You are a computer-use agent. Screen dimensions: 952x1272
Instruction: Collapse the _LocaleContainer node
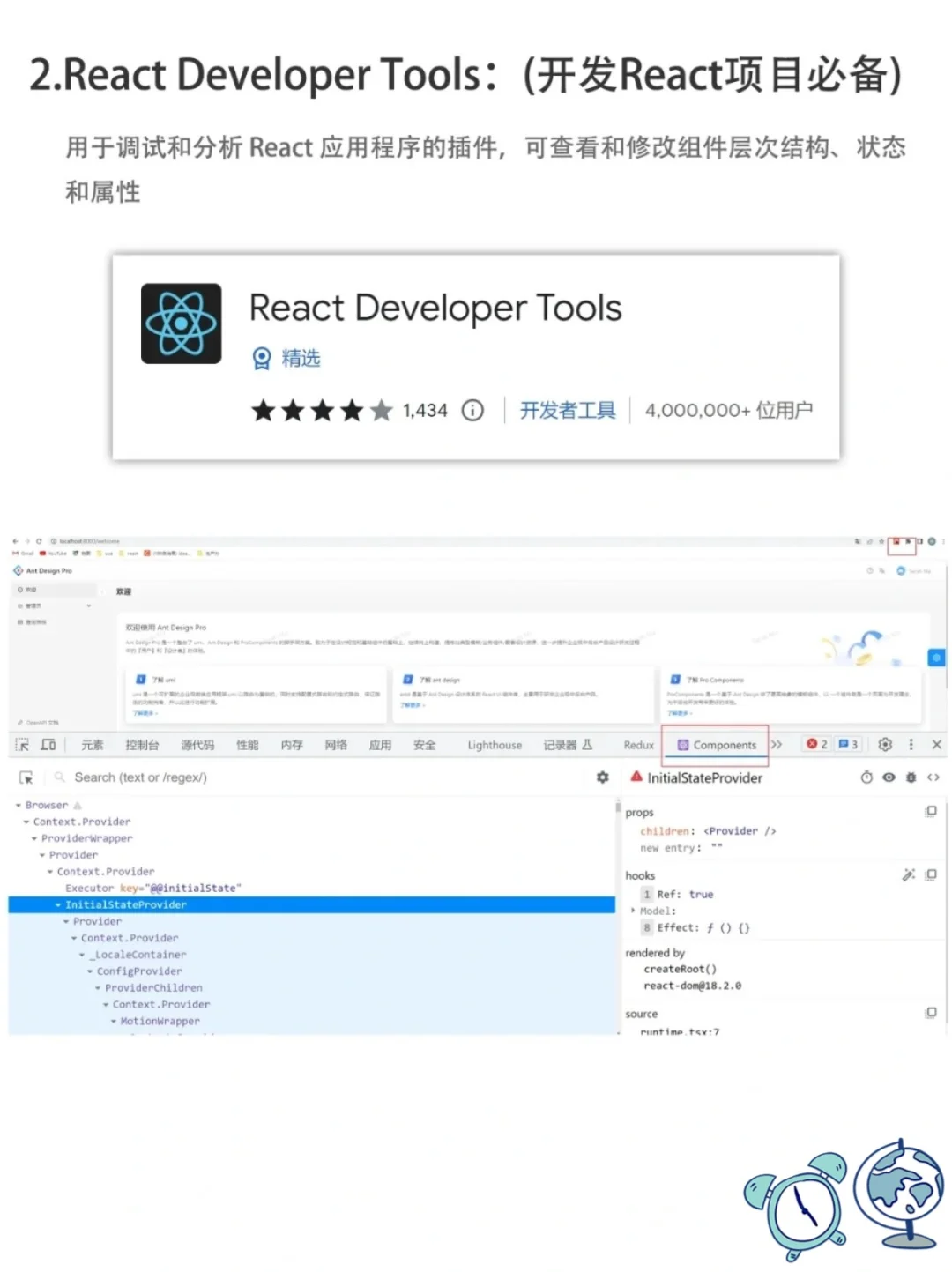tap(82, 956)
